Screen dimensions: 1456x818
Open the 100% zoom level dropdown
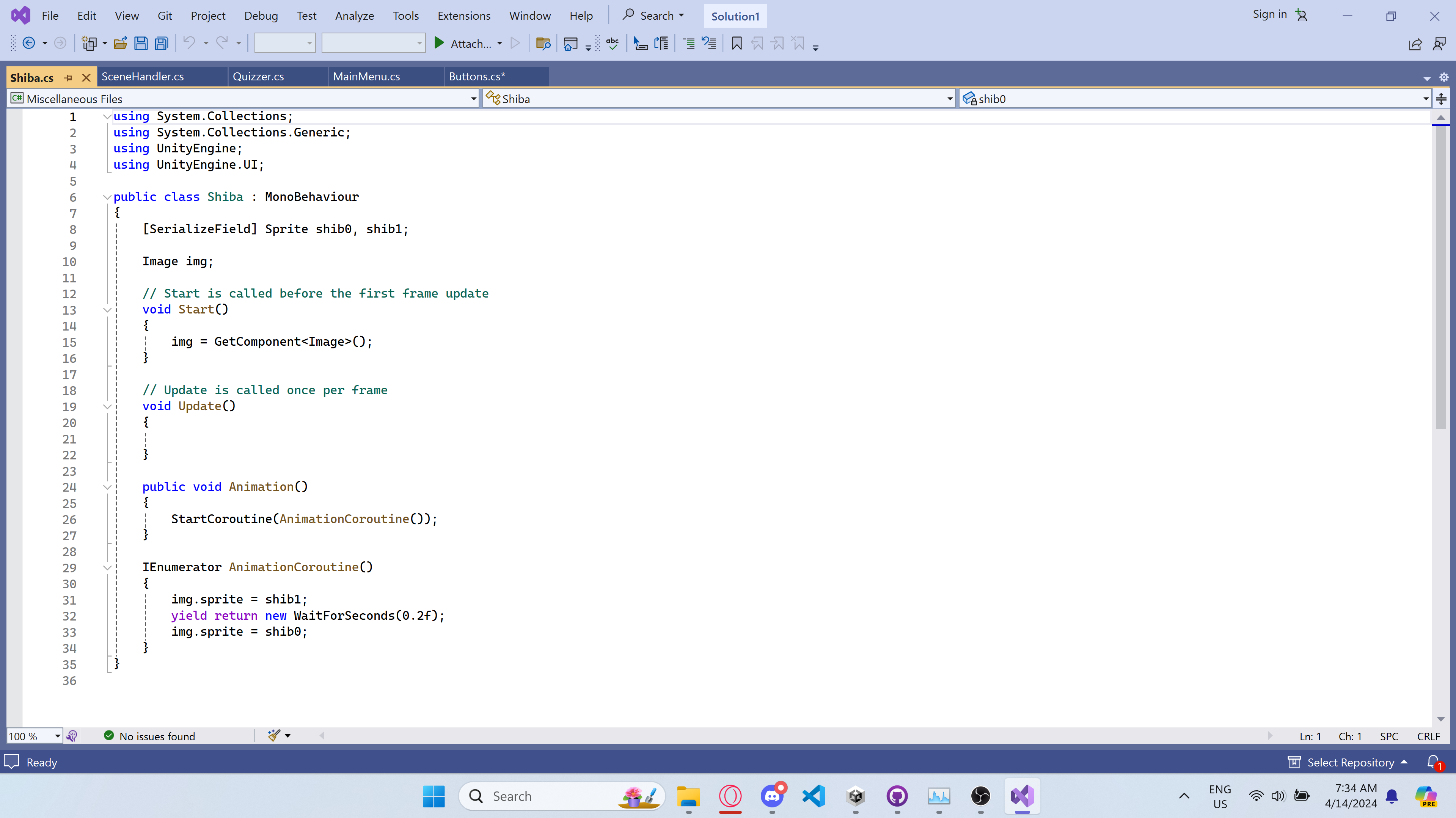click(x=57, y=736)
